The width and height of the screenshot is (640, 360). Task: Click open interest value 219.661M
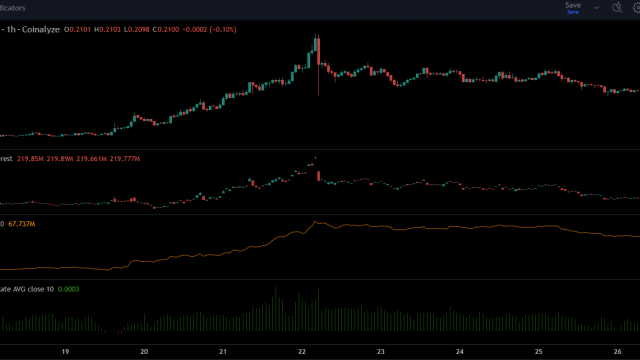(x=91, y=159)
